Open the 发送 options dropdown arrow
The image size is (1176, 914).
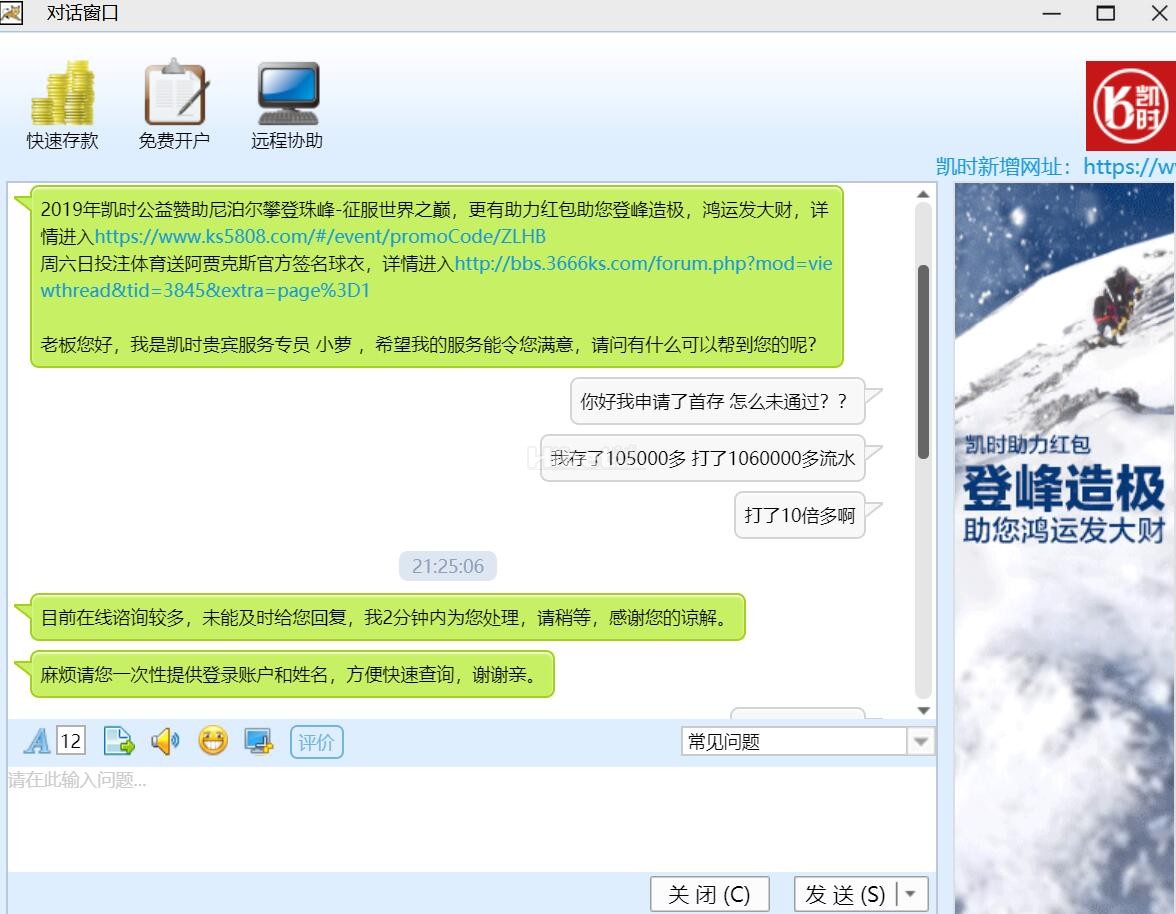[x=911, y=894]
